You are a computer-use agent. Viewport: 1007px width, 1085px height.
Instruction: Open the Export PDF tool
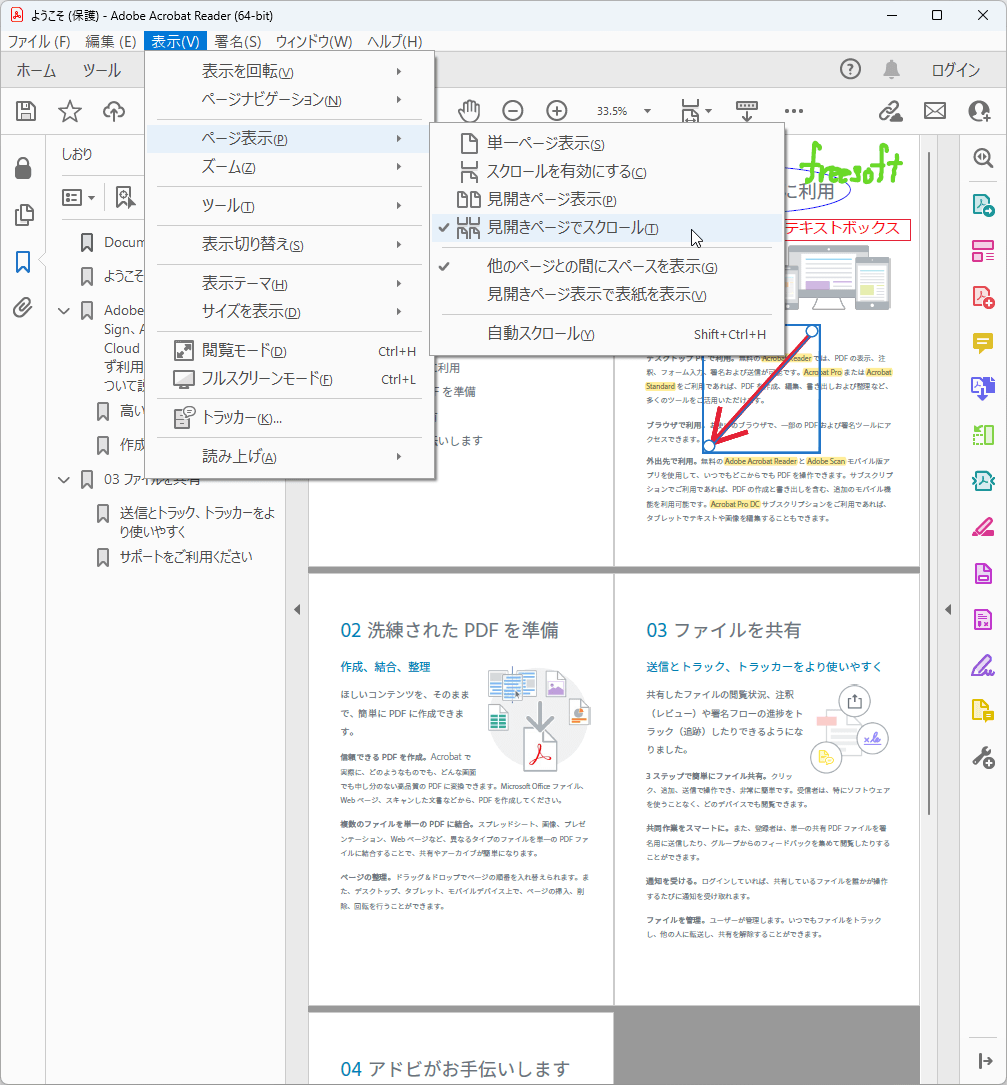(x=983, y=205)
